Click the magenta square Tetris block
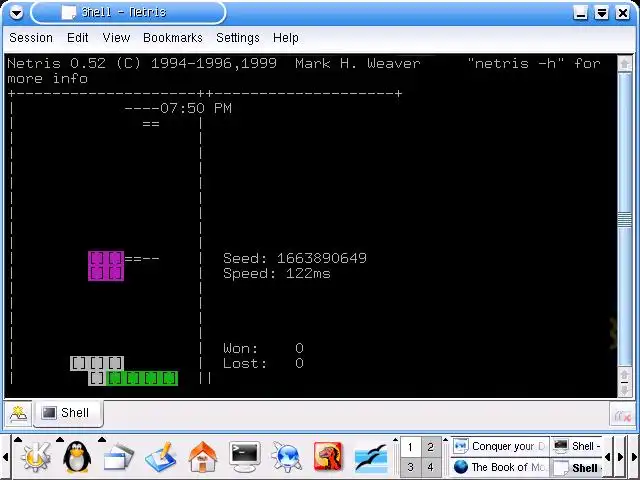This screenshot has width=640, height=480. (x=106, y=266)
